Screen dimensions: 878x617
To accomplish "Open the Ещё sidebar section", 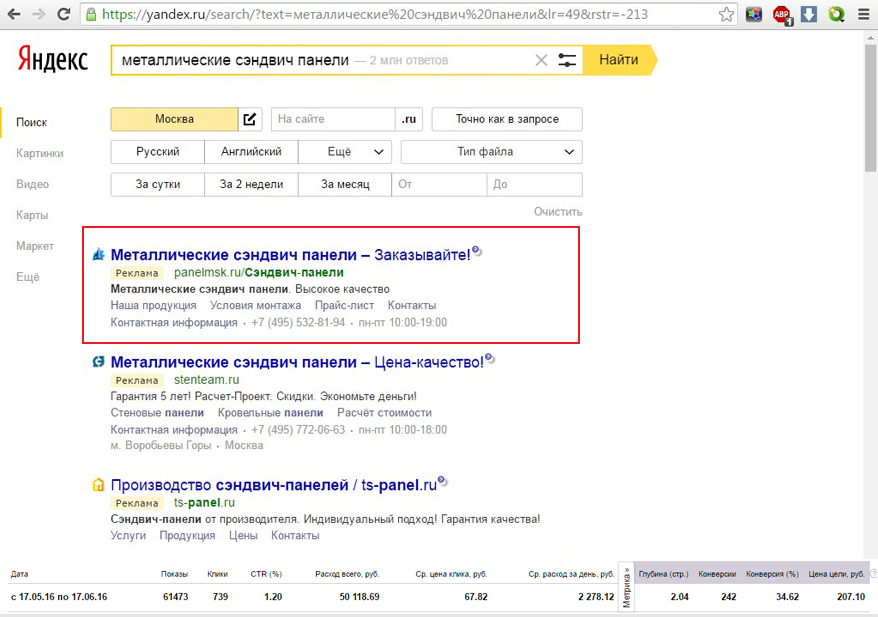I will [x=28, y=277].
